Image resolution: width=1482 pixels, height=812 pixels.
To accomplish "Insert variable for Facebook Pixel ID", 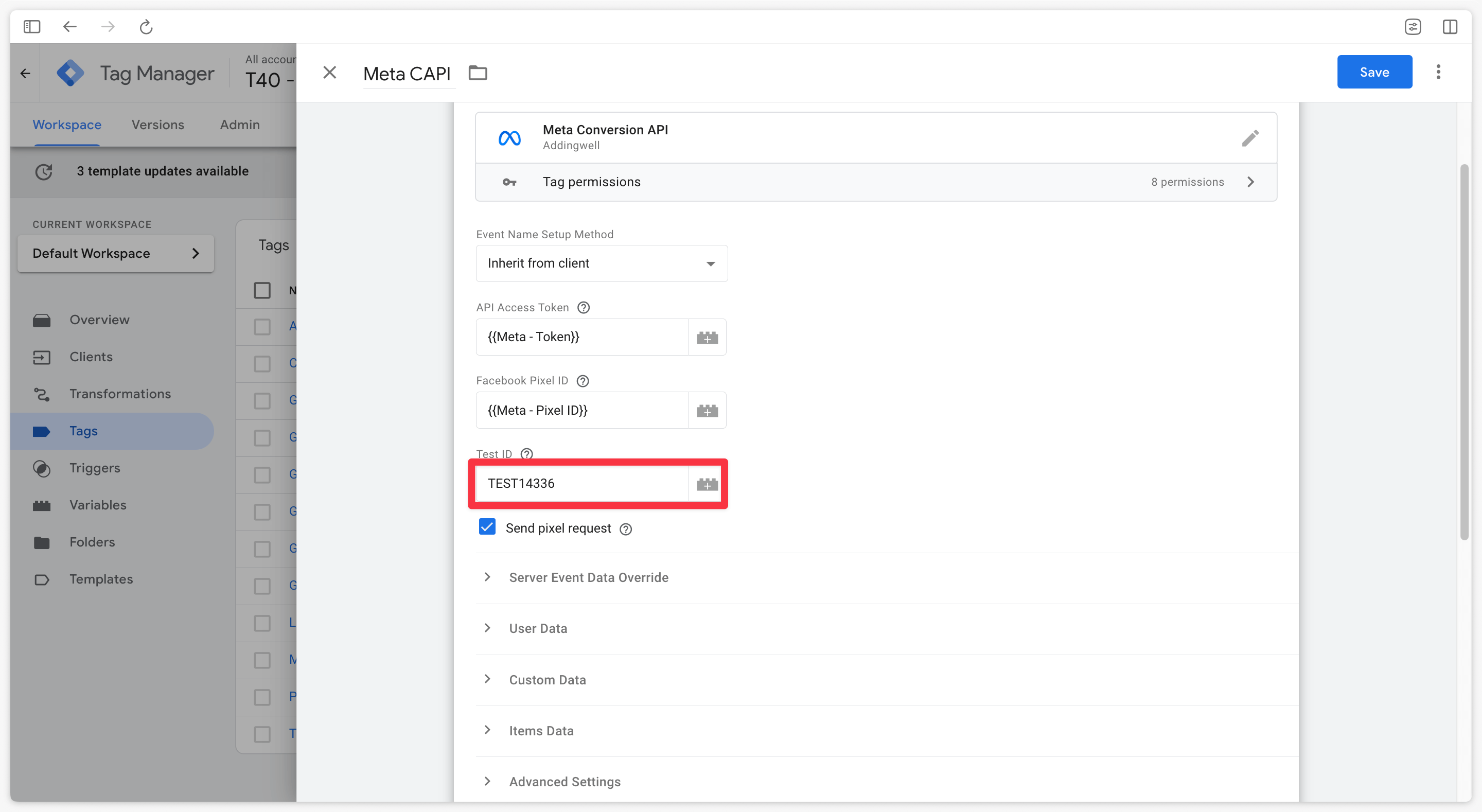I will [707, 410].
